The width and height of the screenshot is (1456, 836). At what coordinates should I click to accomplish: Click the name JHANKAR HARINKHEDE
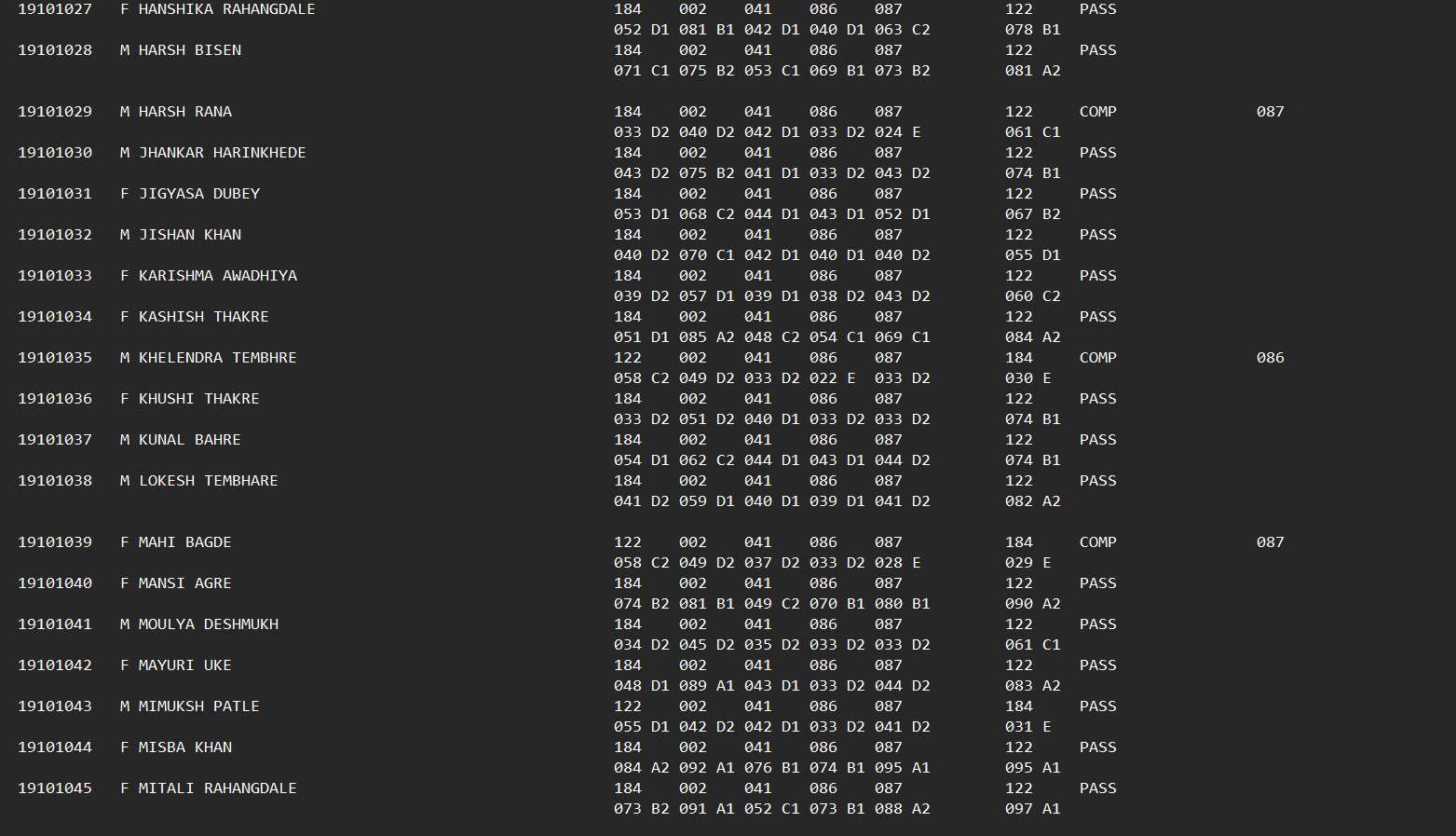(x=223, y=153)
